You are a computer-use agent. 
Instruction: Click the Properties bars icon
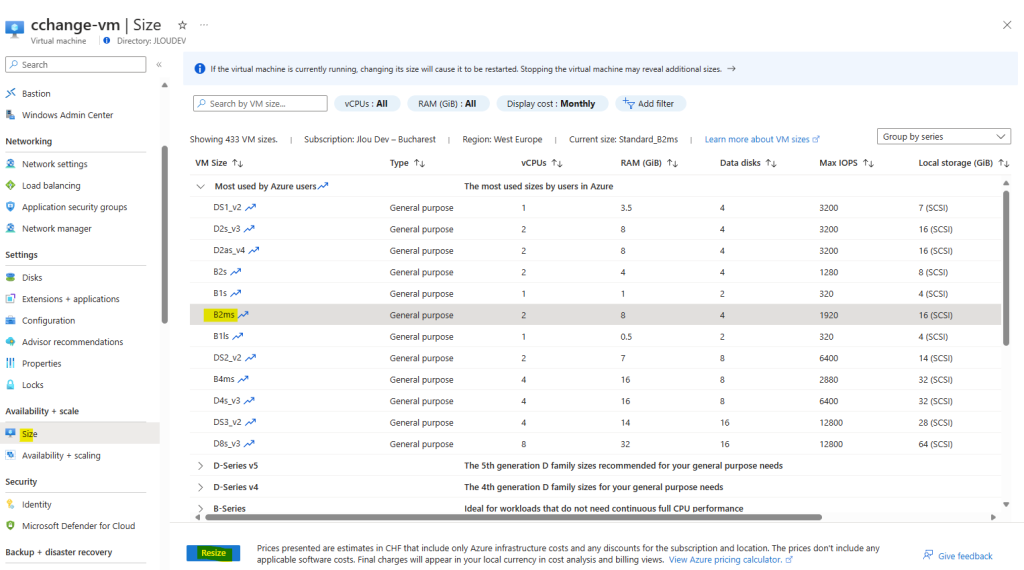click(10, 364)
